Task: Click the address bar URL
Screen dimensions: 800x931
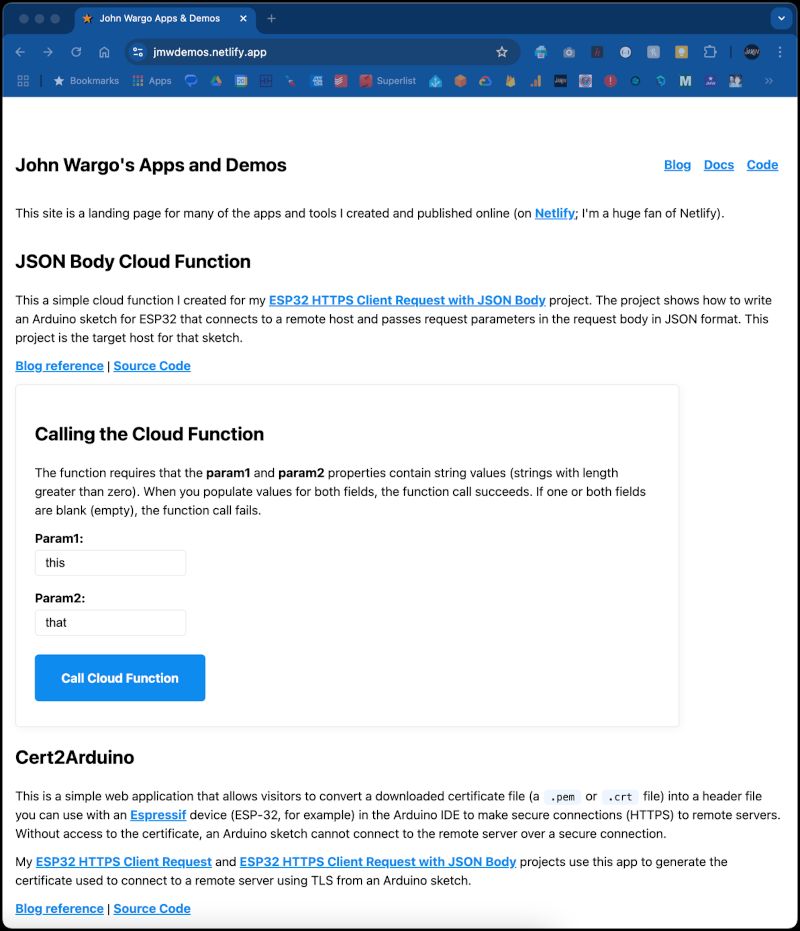Action: (210, 52)
